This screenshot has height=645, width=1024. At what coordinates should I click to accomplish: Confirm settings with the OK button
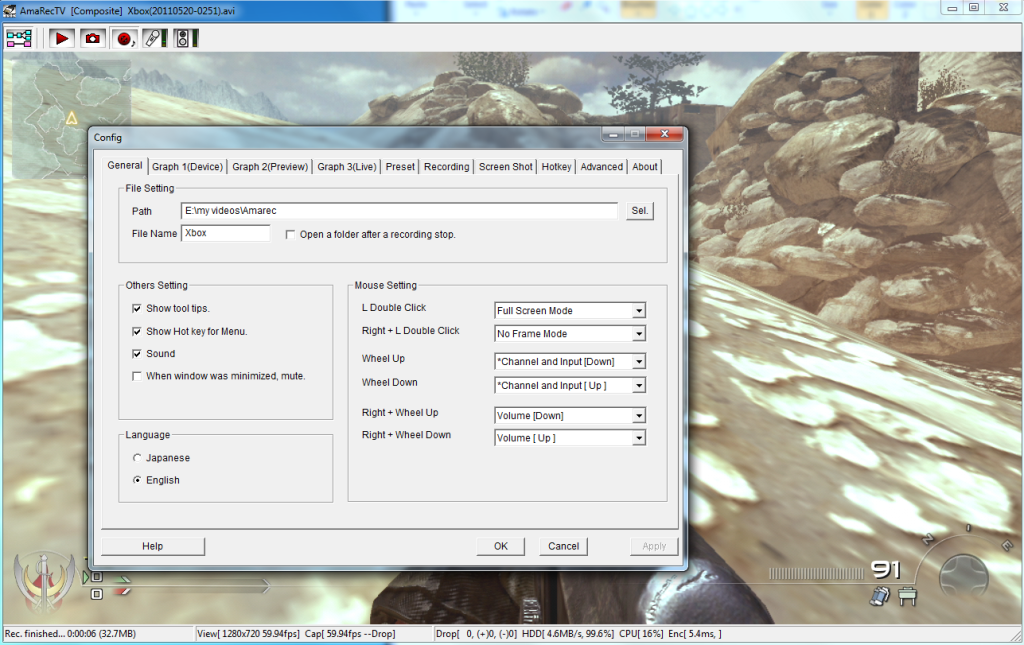click(x=501, y=546)
